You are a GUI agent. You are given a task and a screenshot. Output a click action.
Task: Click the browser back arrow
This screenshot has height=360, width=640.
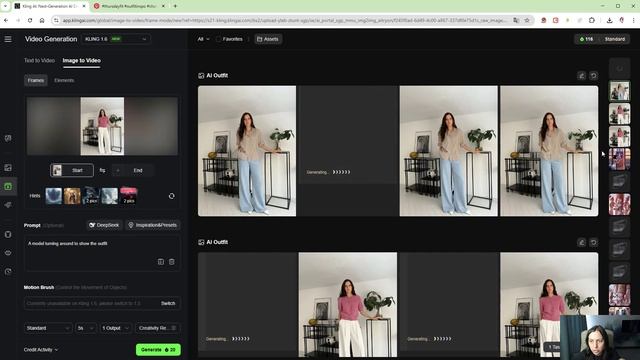[x=6, y=20]
